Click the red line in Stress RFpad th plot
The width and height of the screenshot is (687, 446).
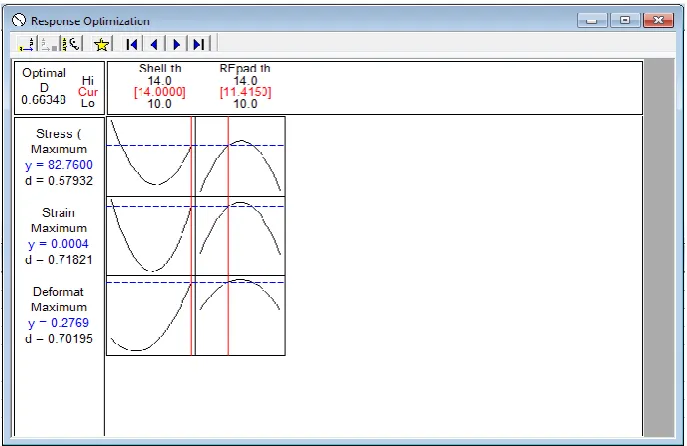click(228, 156)
